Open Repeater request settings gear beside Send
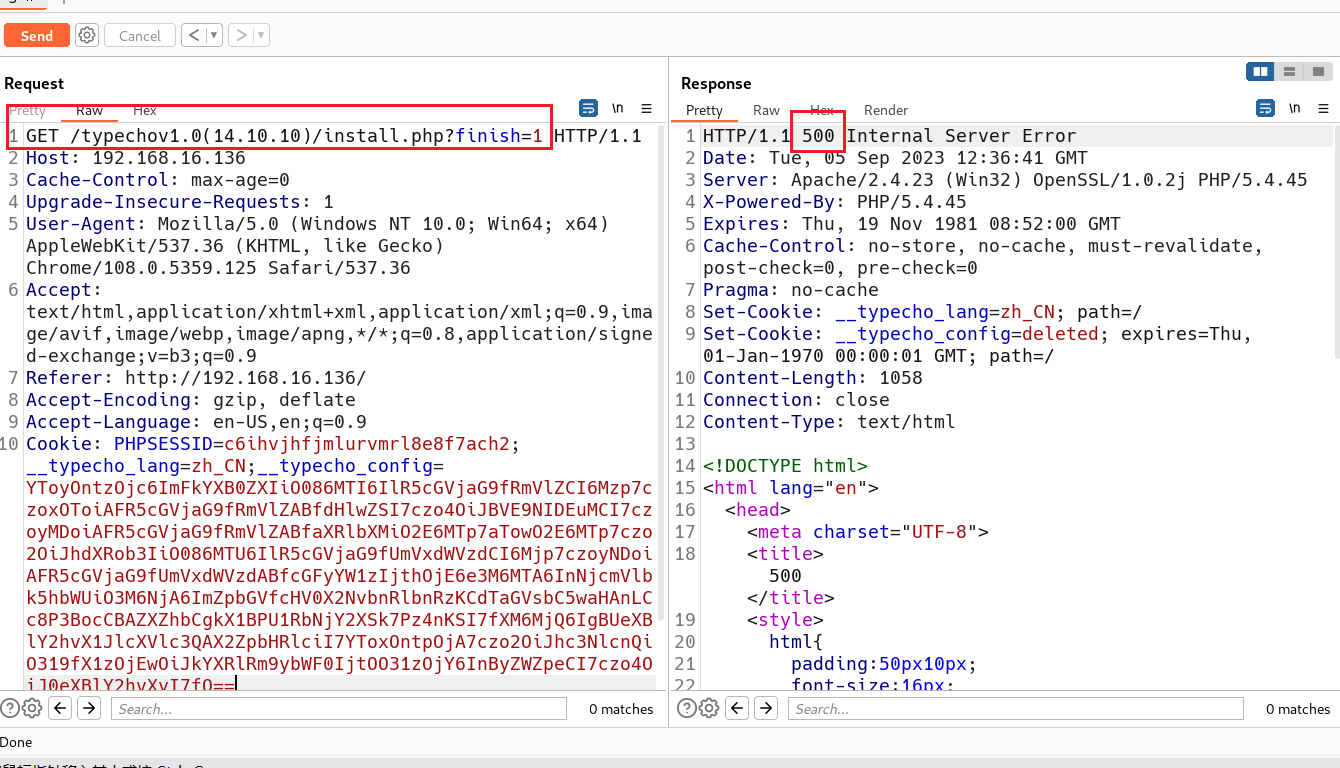This screenshot has height=768, width=1340. (87, 35)
